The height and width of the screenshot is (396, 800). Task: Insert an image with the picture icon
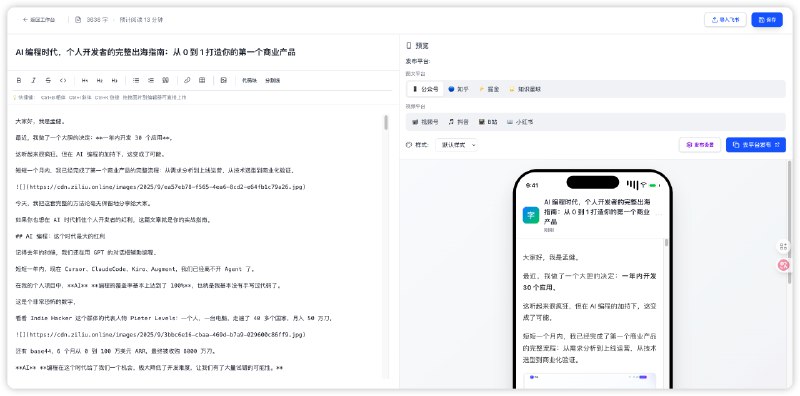tap(223, 81)
